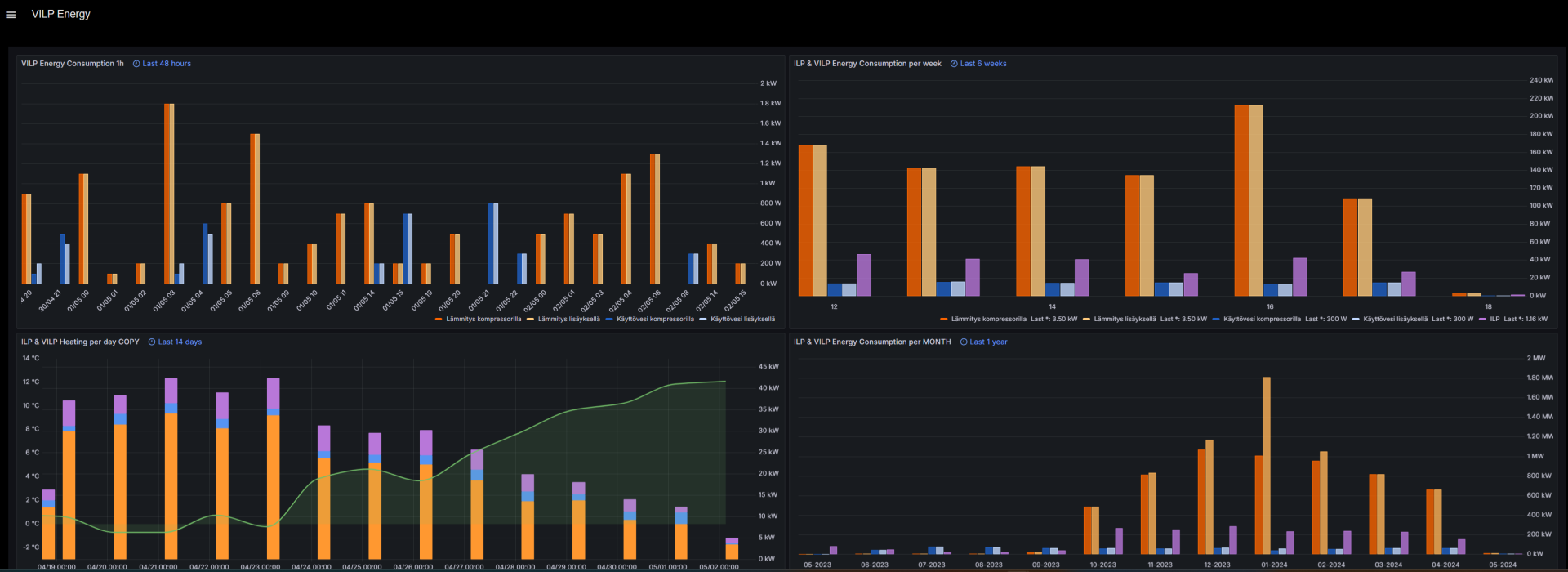
Task: Click the orange Käyttövesi lisäyksellä legend color swatch in hourly panel
Action: click(x=703, y=320)
